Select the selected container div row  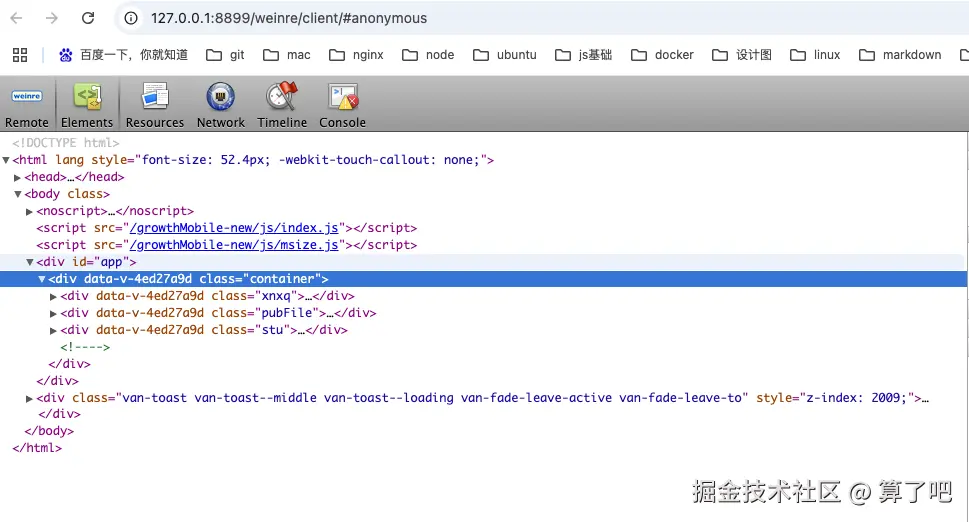[x=483, y=279]
